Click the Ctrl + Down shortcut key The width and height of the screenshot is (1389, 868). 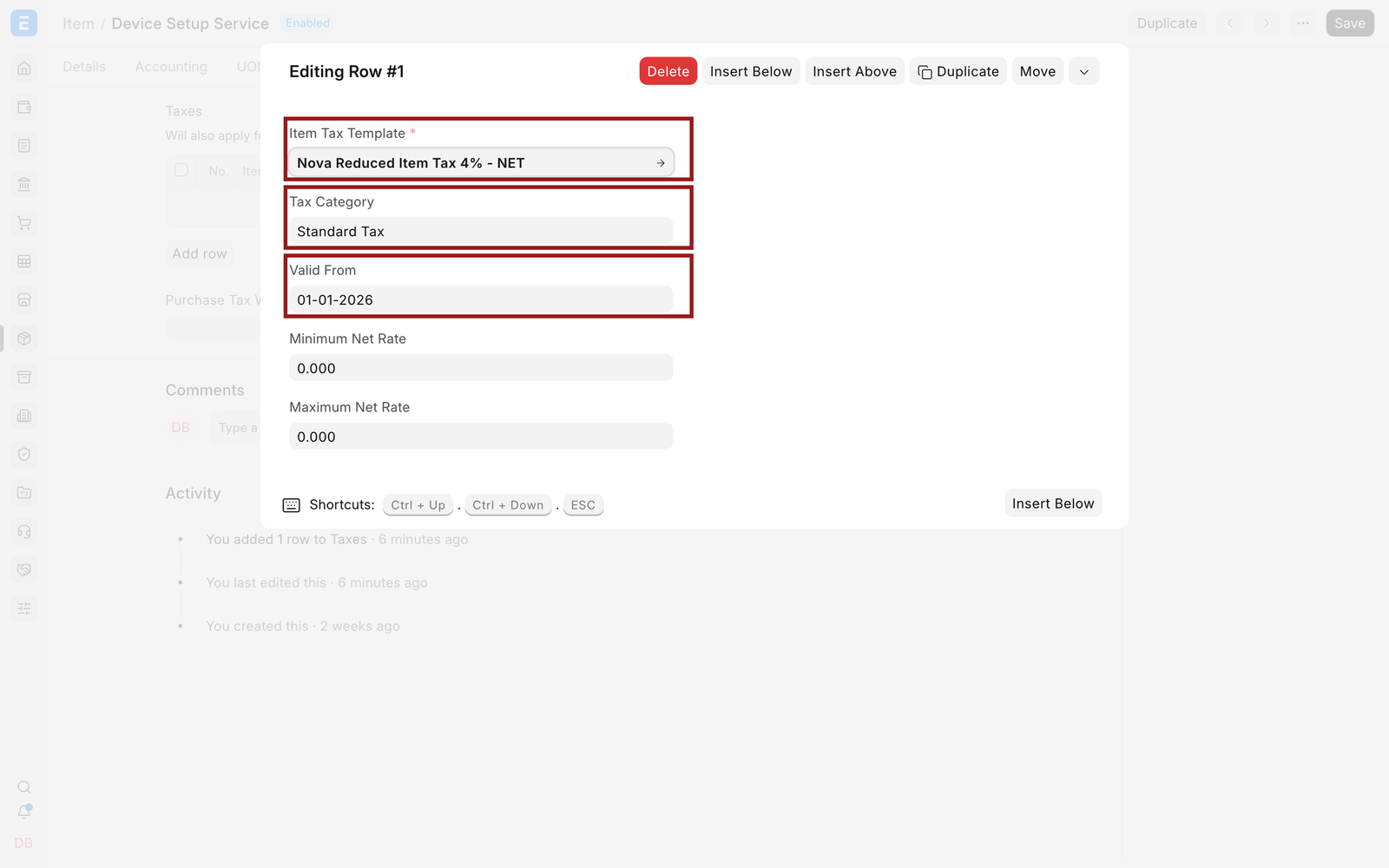coord(508,505)
